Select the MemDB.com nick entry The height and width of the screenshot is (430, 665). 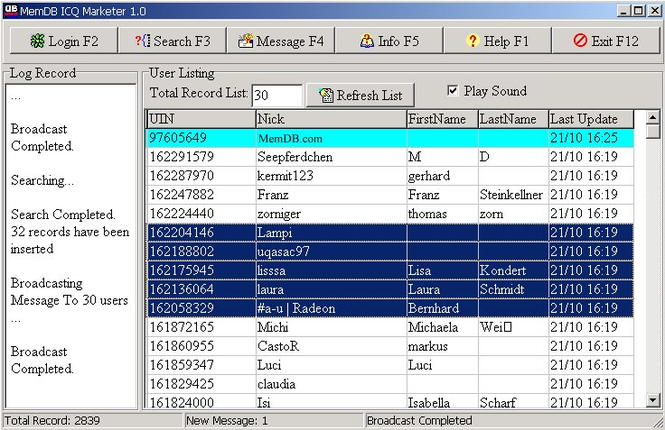click(290, 138)
